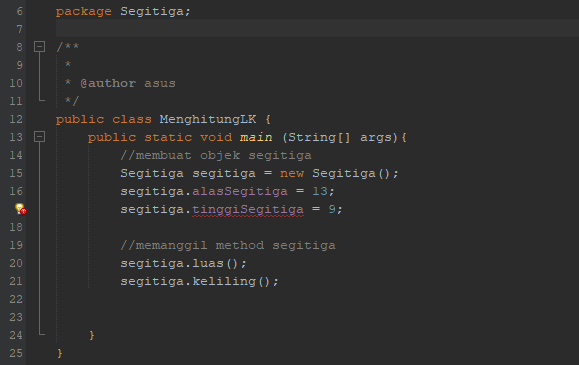This screenshot has width=579, height=365.
Task: Click the @author asus tag
Action: pyautogui.click(x=128, y=83)
